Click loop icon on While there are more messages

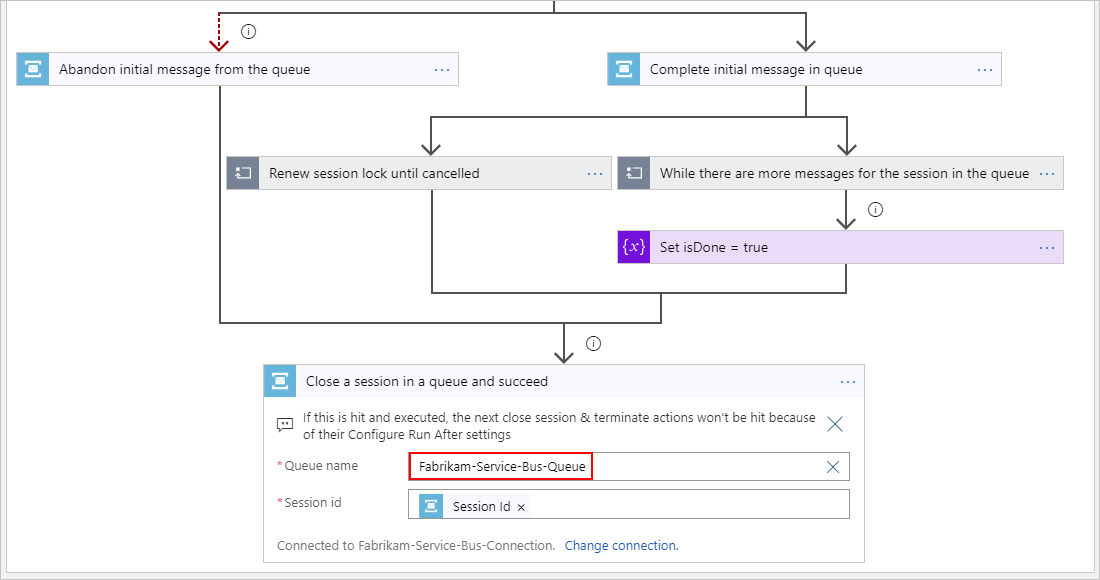[634, 173]
